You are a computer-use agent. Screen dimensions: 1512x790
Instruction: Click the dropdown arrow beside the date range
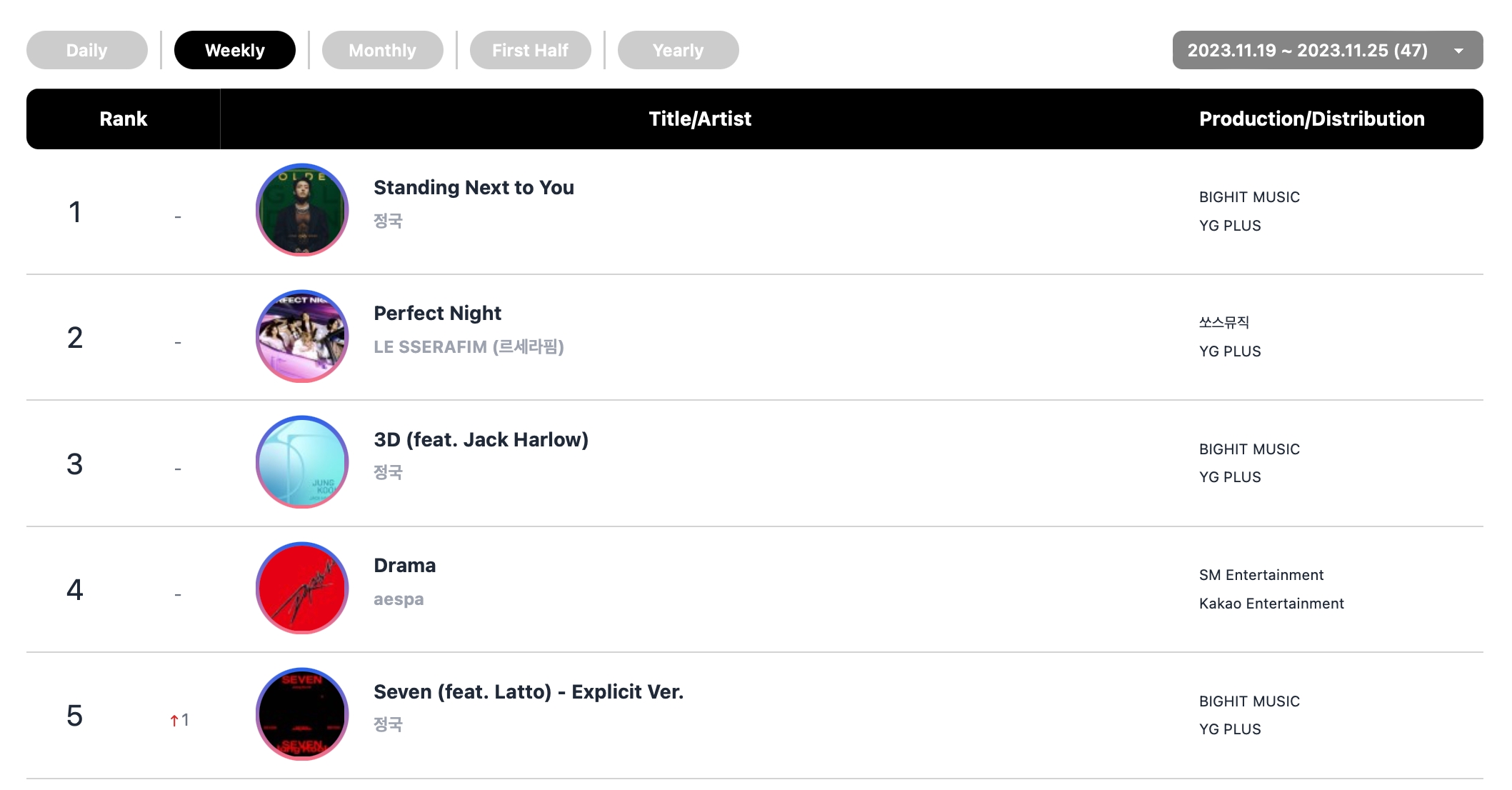click(x=1459, y=51)
